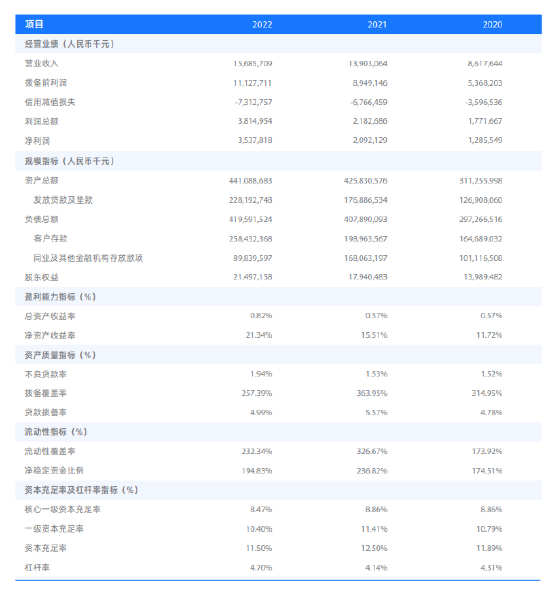
Task: Click 营业收入 value for 2022
Action: point(252,63)
